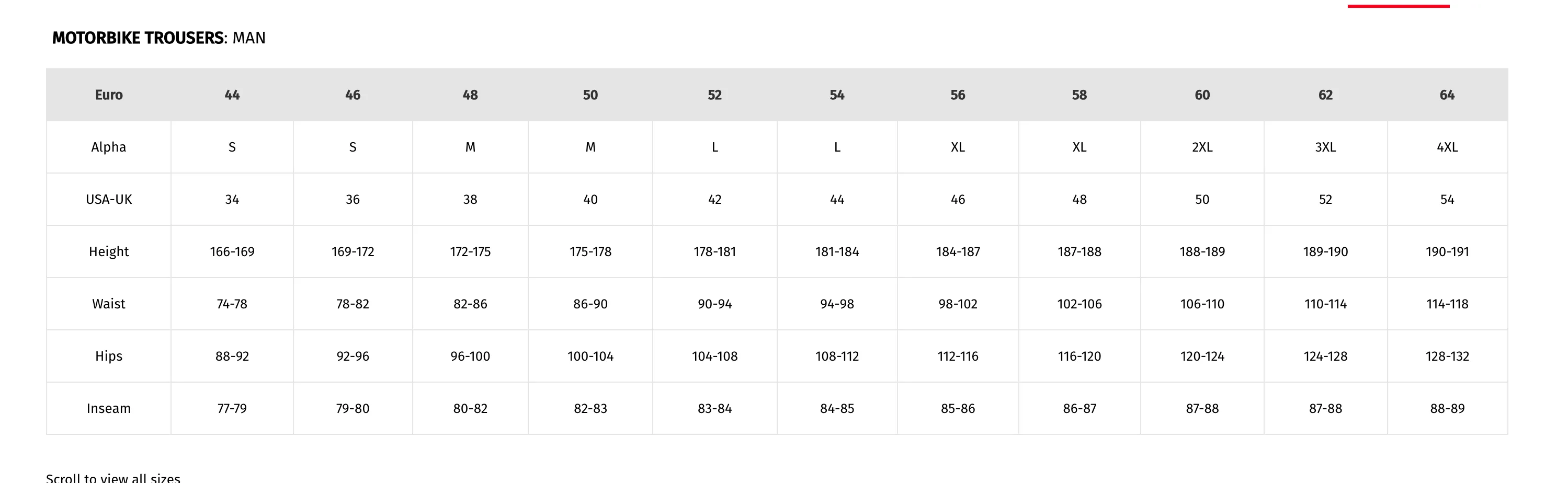Select the size 52 column header
This screenshot has width=1568, height=483.
coord(714,95)
